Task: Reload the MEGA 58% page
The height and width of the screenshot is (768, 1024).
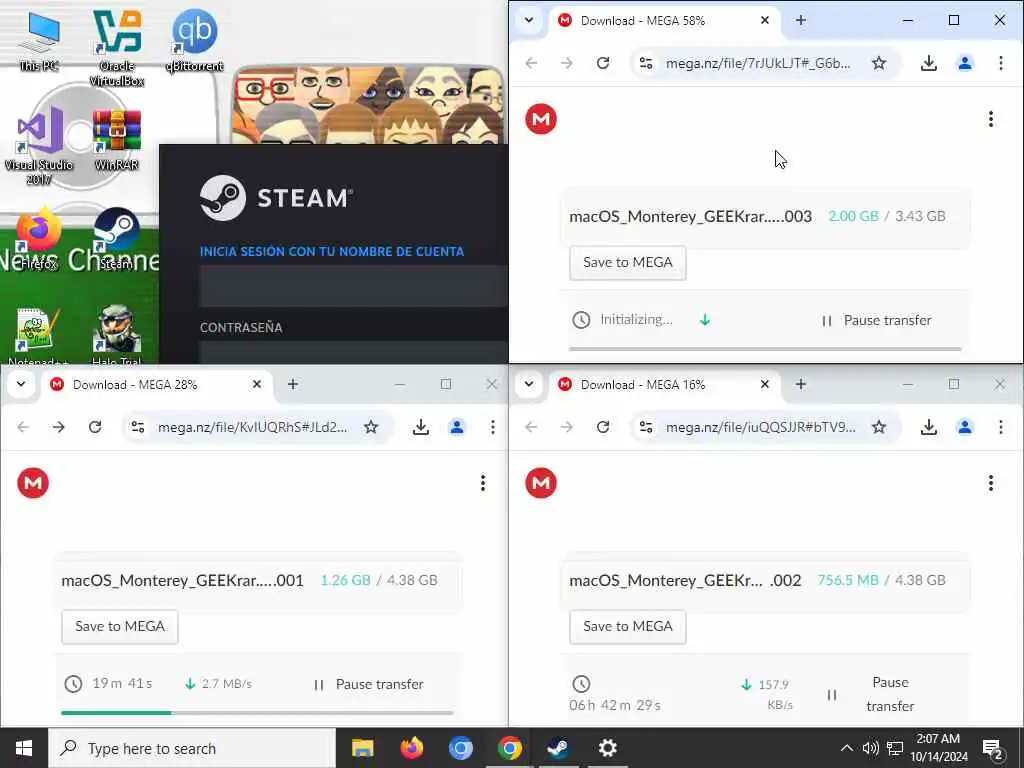Action: click(603, 63)
